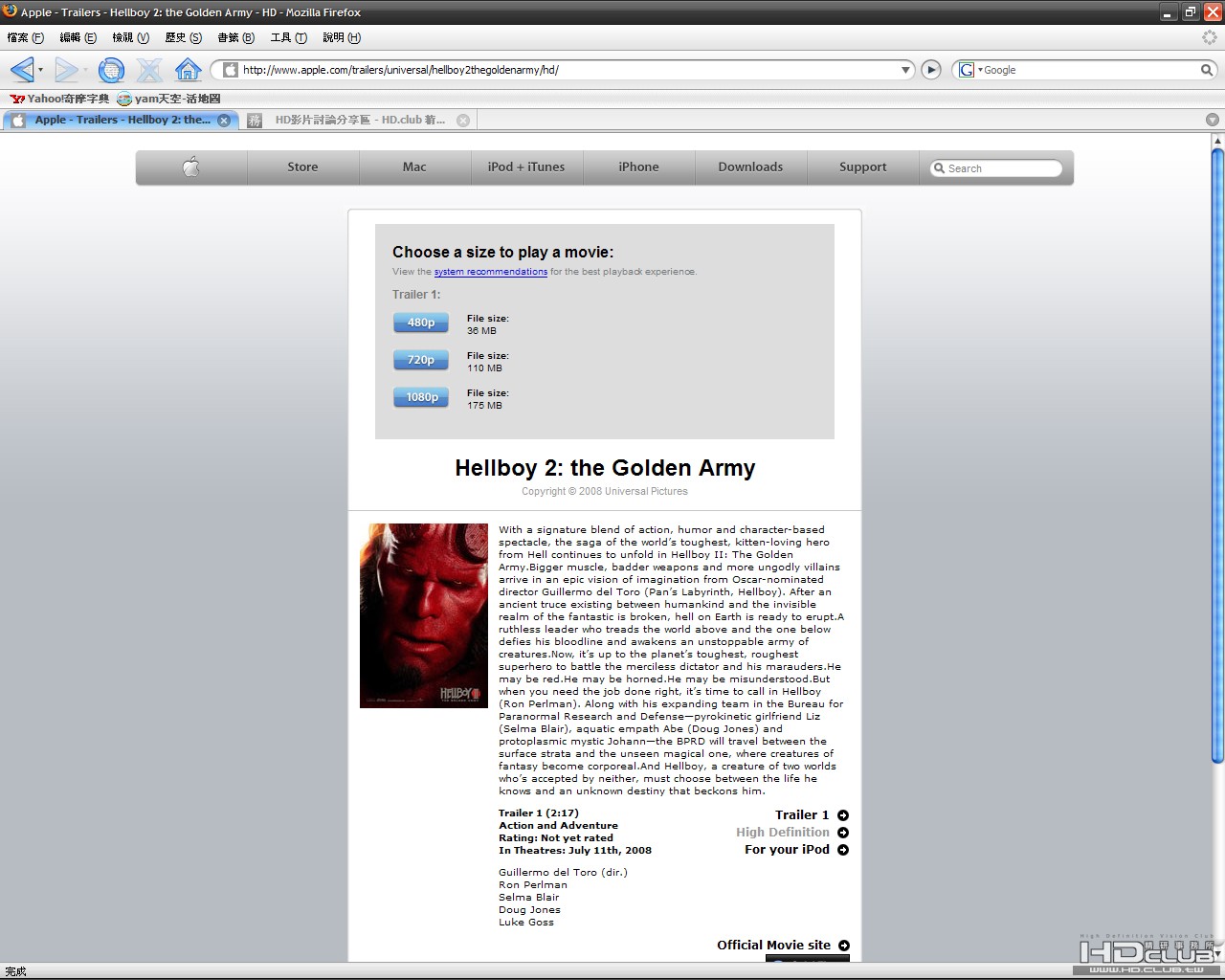Screen dimensions: 1225x980
Task: Click the "Guillermo del Toro (dir.)" credit
Action: coord(563,873)
